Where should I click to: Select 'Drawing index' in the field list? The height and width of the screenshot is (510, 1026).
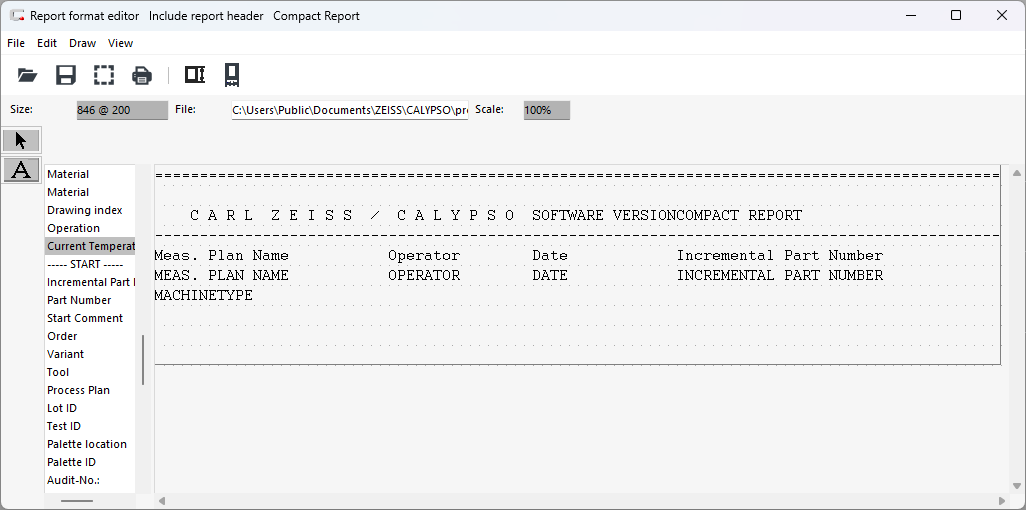[x=85, y=210]
